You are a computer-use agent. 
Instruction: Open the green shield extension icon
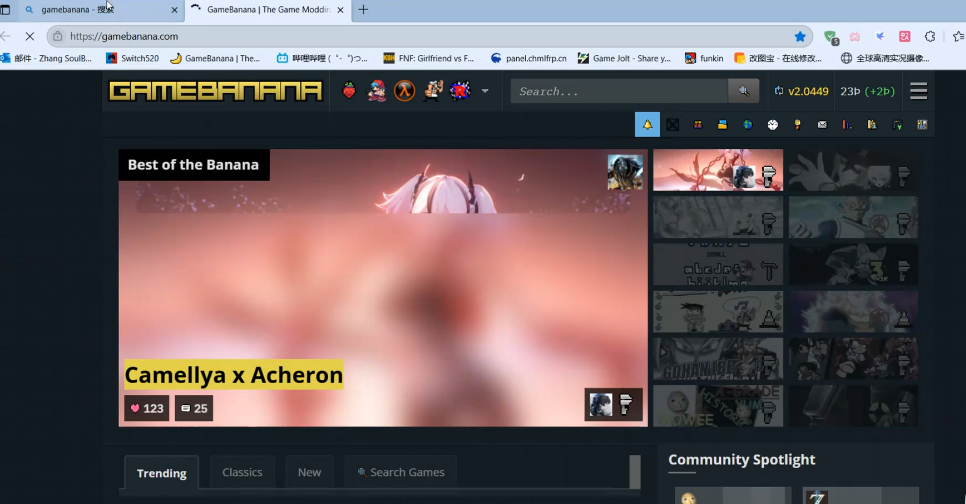830,37
